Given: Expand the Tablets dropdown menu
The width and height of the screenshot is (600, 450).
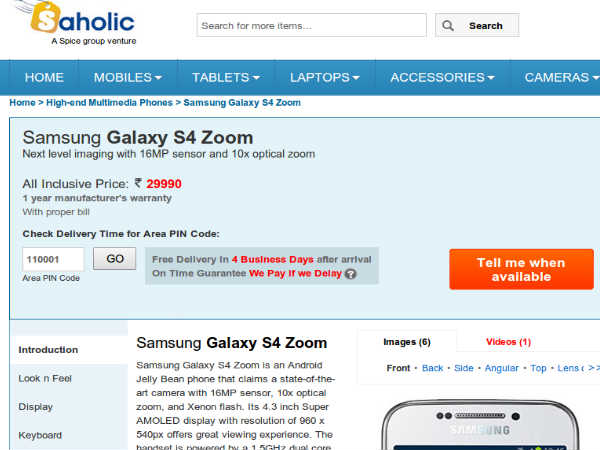Looking at the screenshot, I should 225,77.
